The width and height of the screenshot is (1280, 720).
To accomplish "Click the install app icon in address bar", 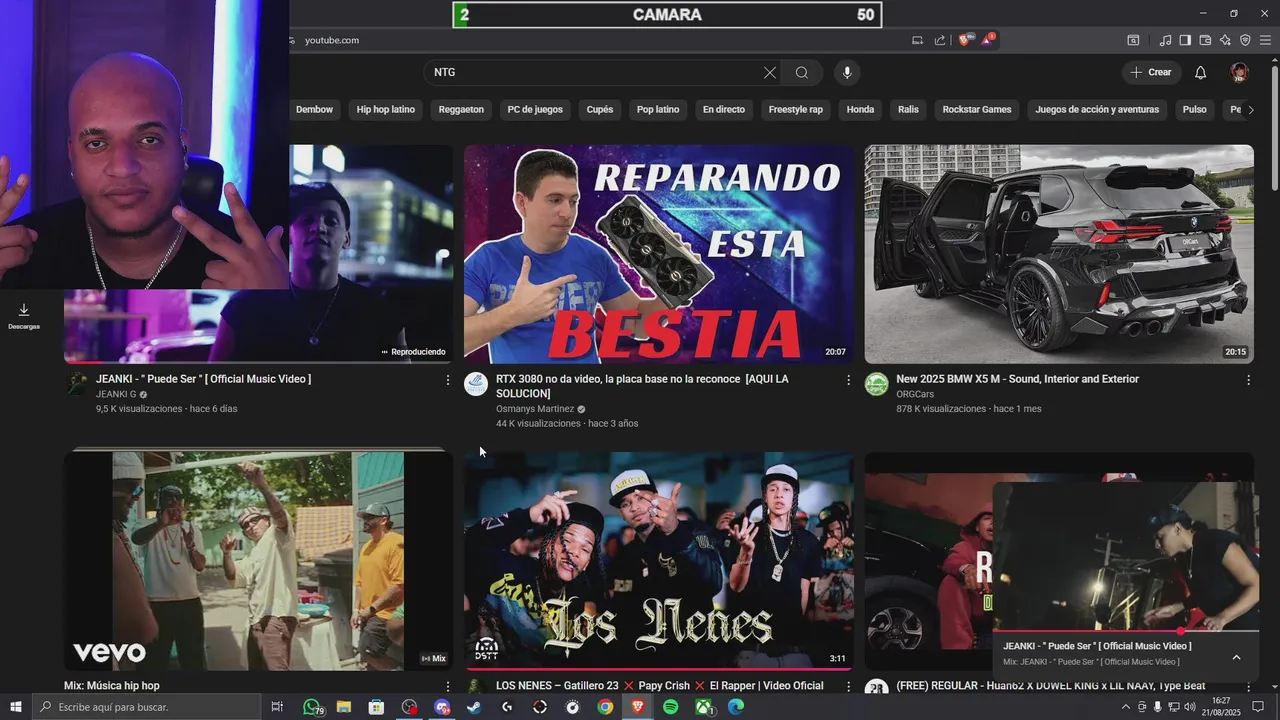I will coord(917,40).
